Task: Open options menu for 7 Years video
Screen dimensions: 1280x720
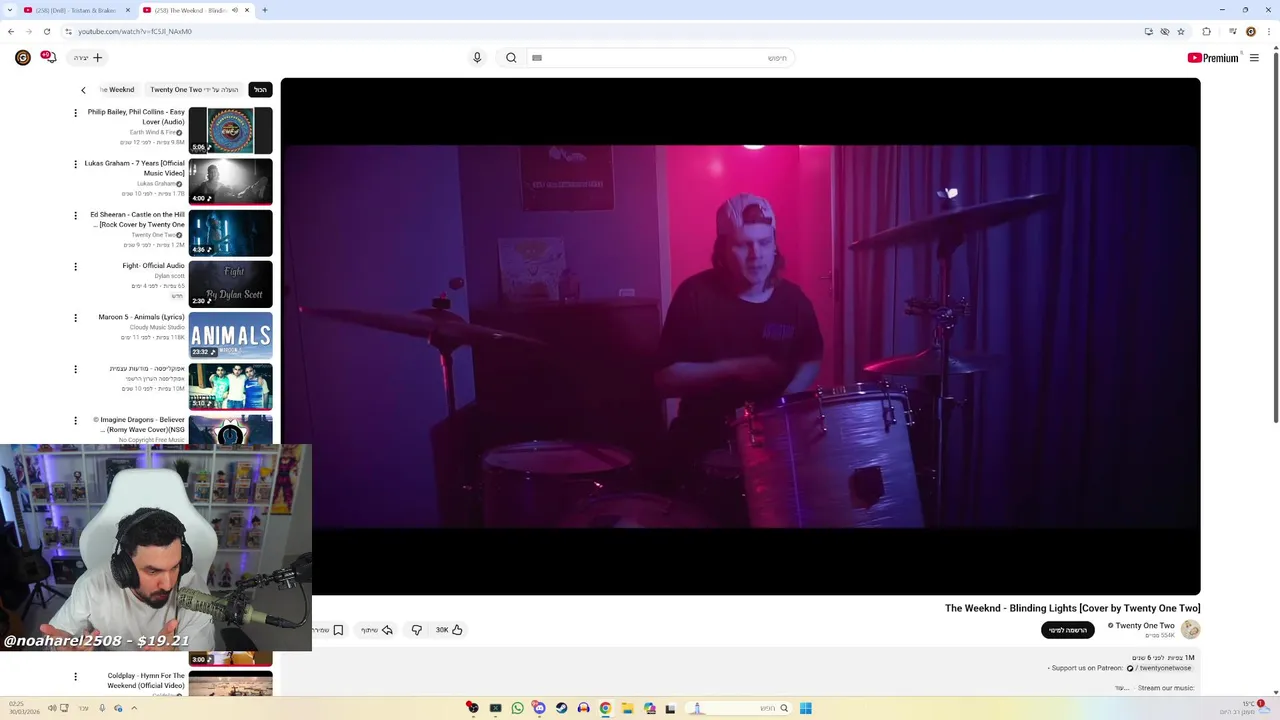Action: [x=75, y=164]
